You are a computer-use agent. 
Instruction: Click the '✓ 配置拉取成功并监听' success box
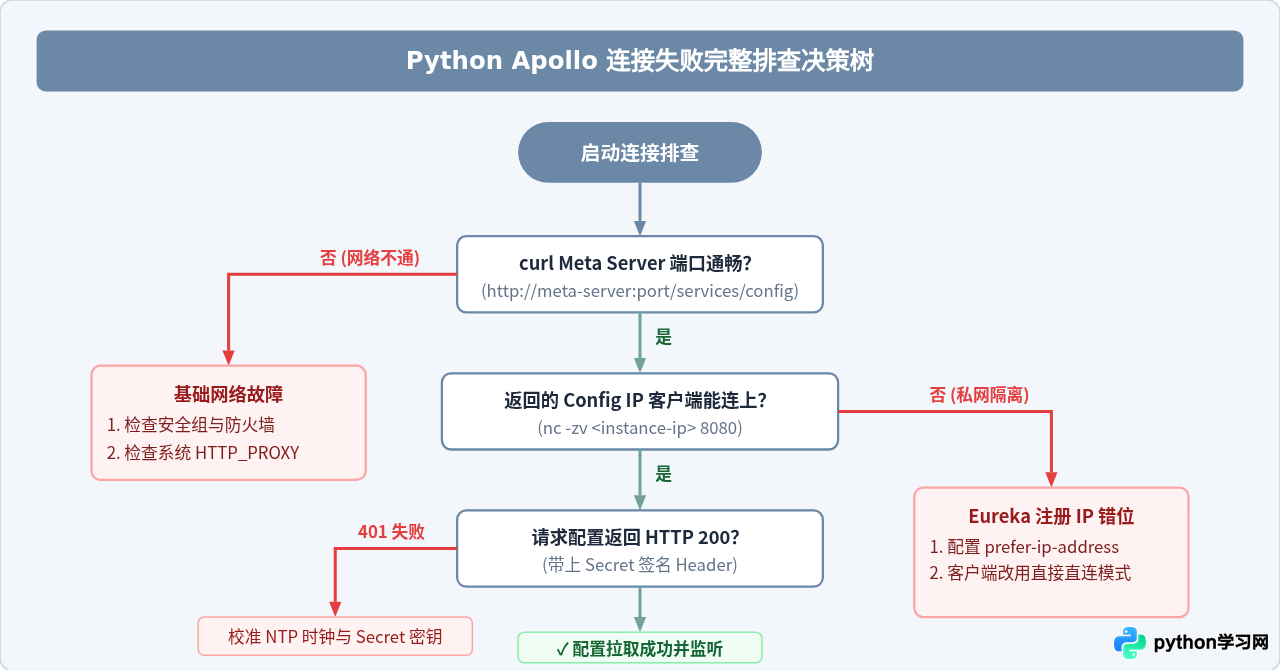click(x=640, y=648)
